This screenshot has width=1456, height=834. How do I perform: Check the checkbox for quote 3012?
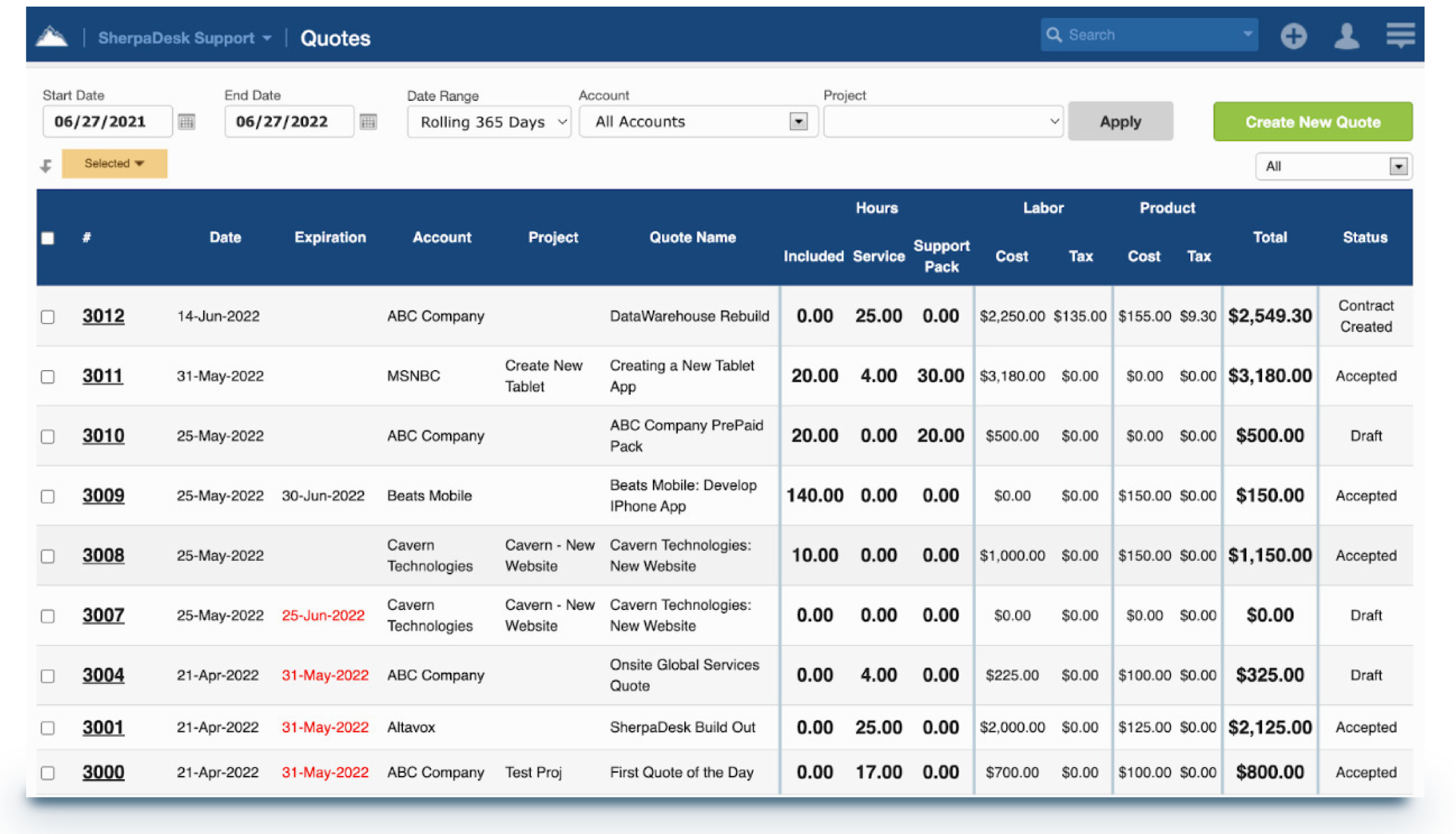tap(48, 316)
